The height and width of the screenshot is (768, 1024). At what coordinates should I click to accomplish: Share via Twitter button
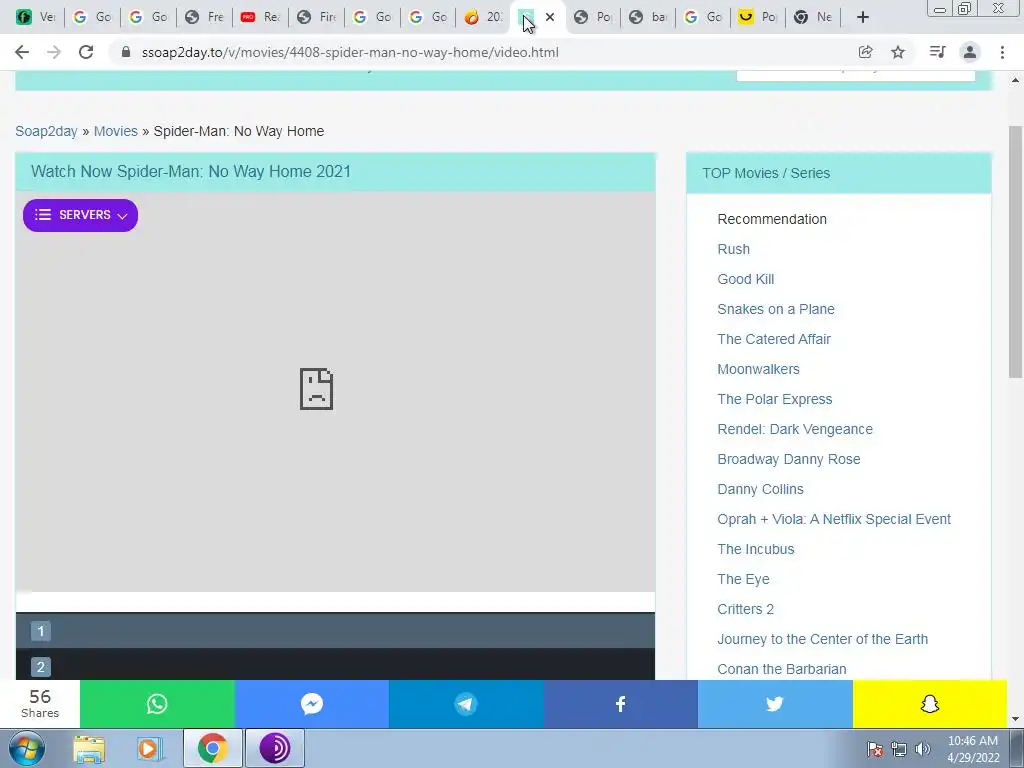pos(775,704)
